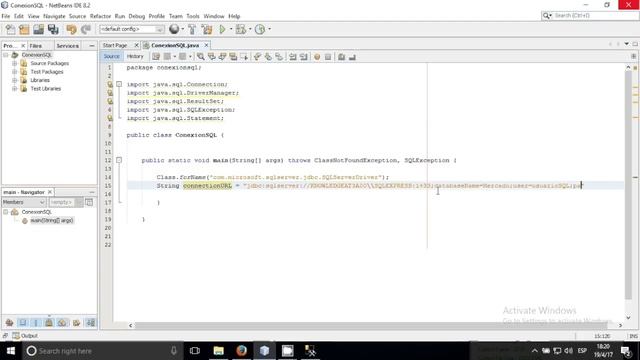Image resolution: width=640 pixels, height=360 pixels.
Task: Click Last Edit editor toolbar icon
Action: tap(156, 57)
